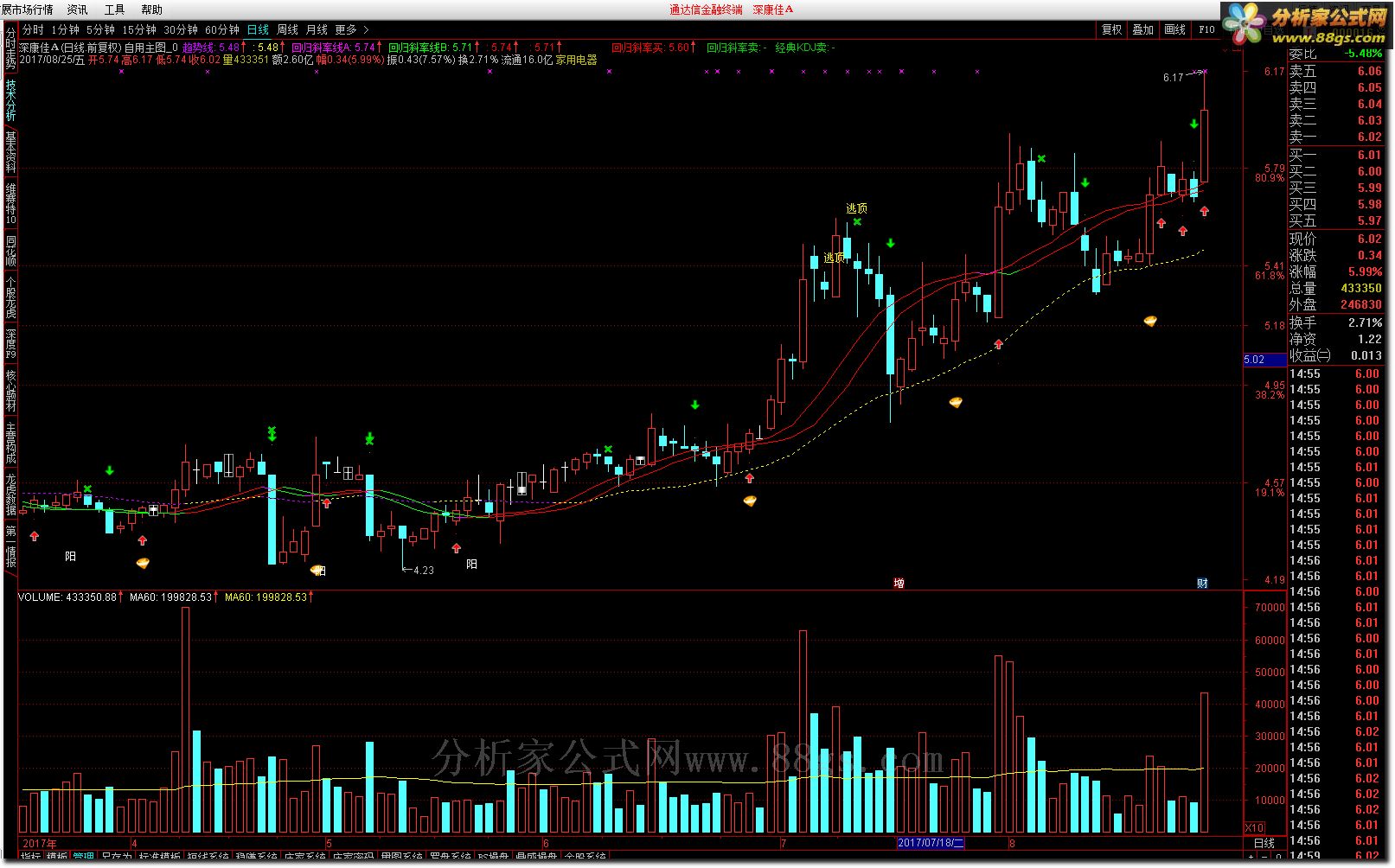Select the 买五 5.97 order row
Screen dimensions: 1395x868
coord(1337,220)
